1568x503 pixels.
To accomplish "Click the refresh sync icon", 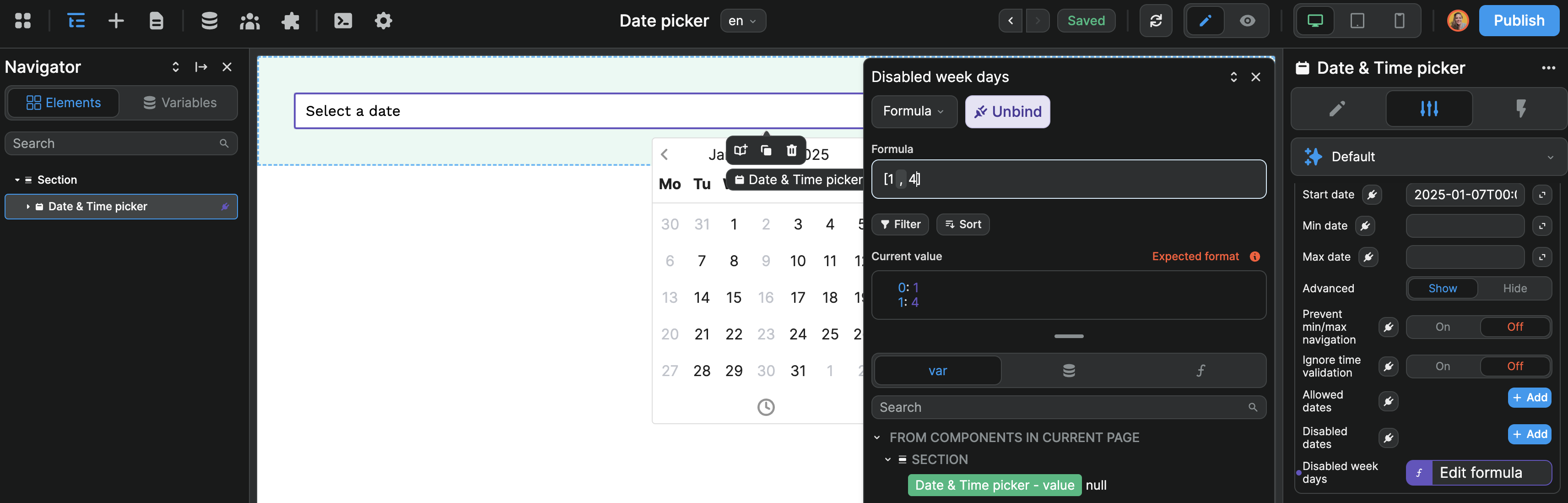I will click(1155, 21).
